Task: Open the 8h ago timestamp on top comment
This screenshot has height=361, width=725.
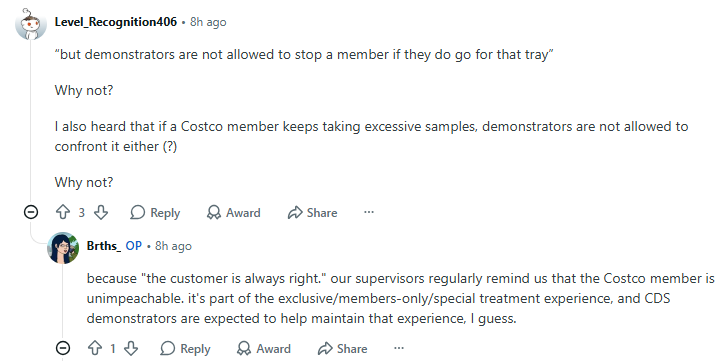Action: point(208,22)
